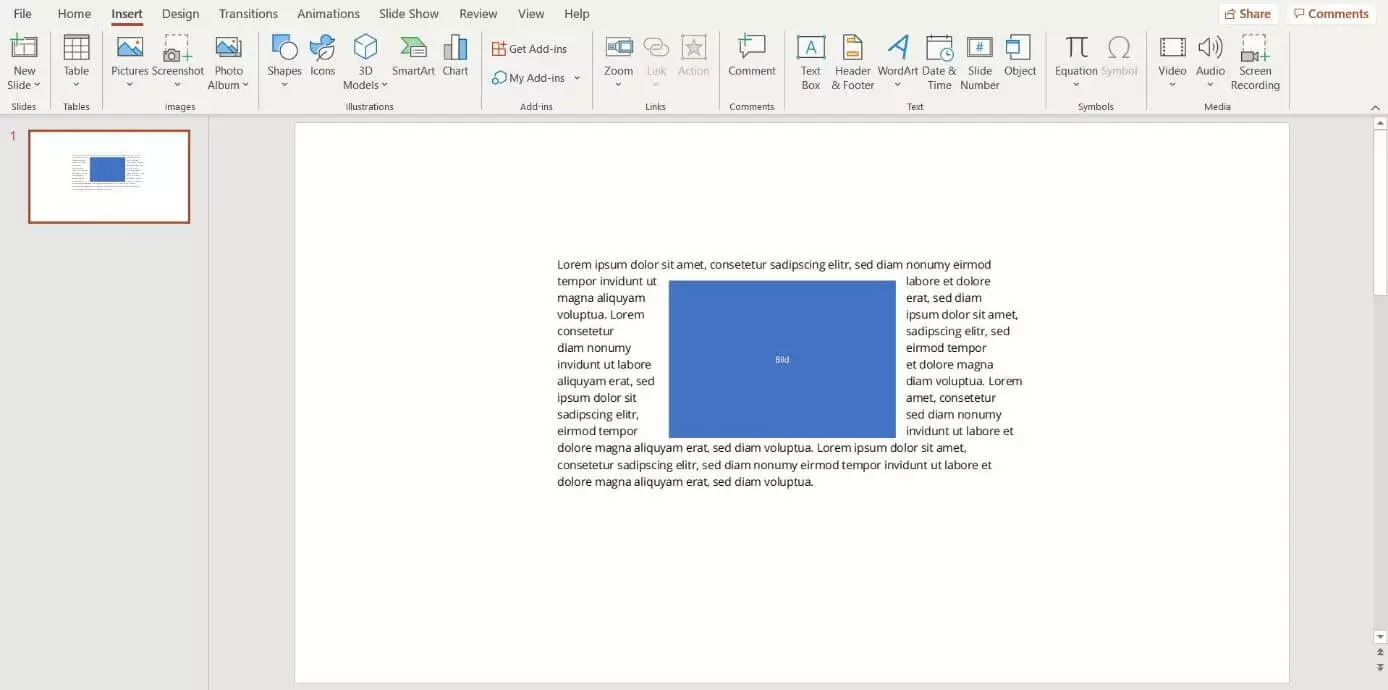Open the Transitions tab
The width and height of the screenshot is (1388, 690).
coord(248,14)
